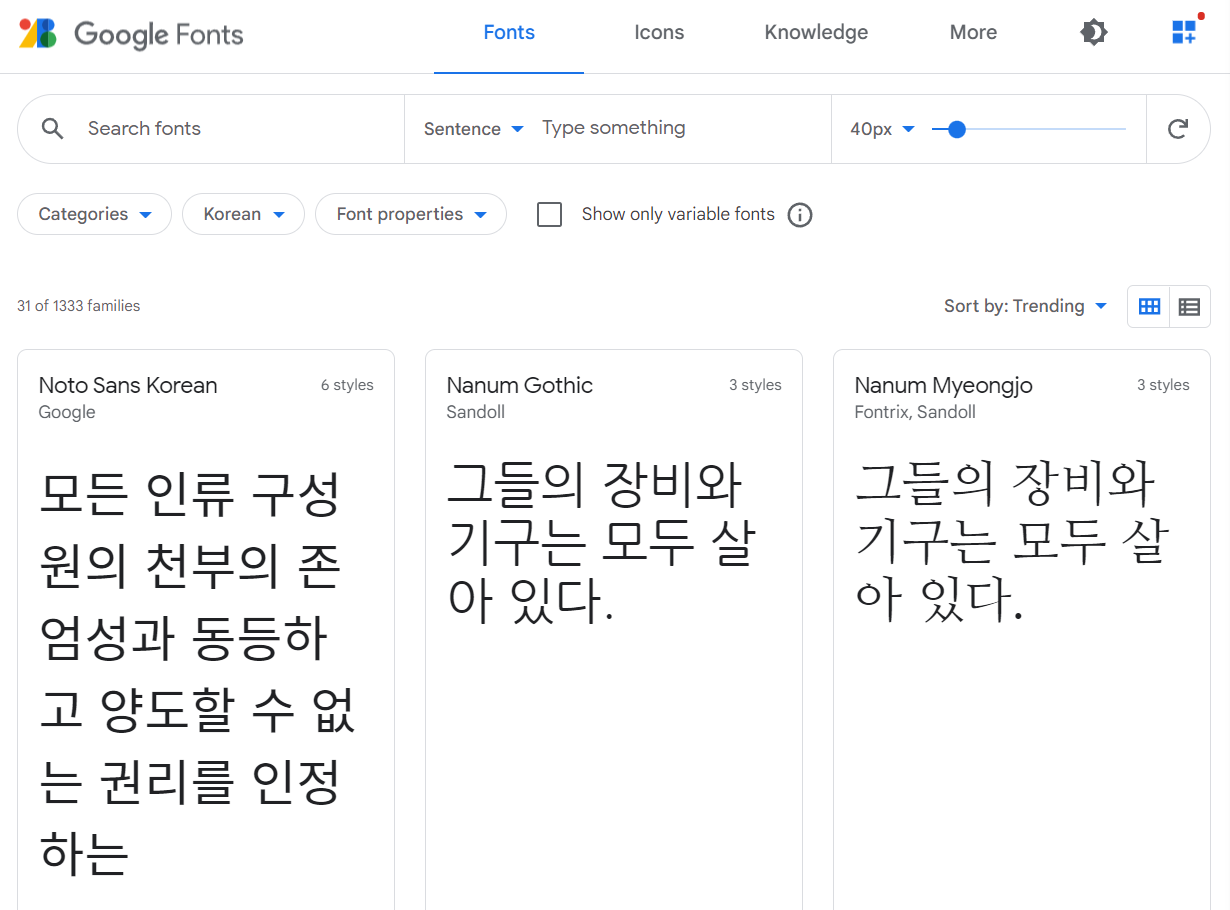Select the Icons tab
1230x910 pixels.
click(659, 33)
